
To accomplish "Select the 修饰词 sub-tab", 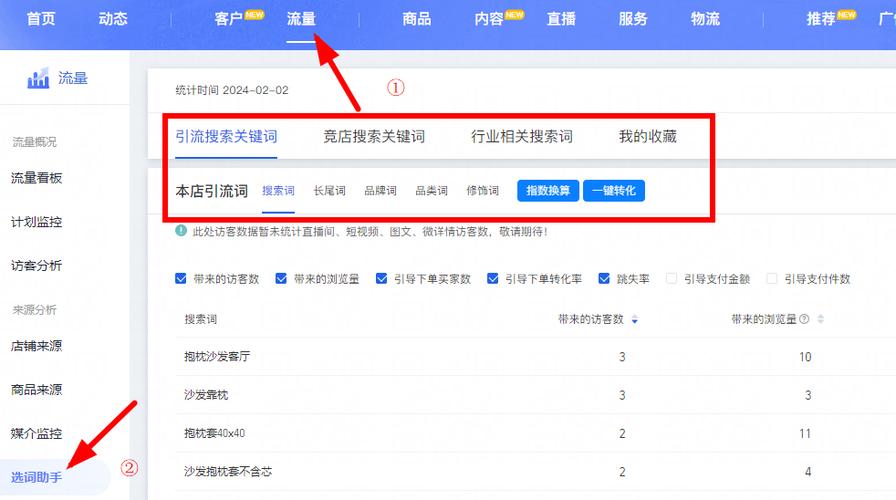I will point(482,191).
